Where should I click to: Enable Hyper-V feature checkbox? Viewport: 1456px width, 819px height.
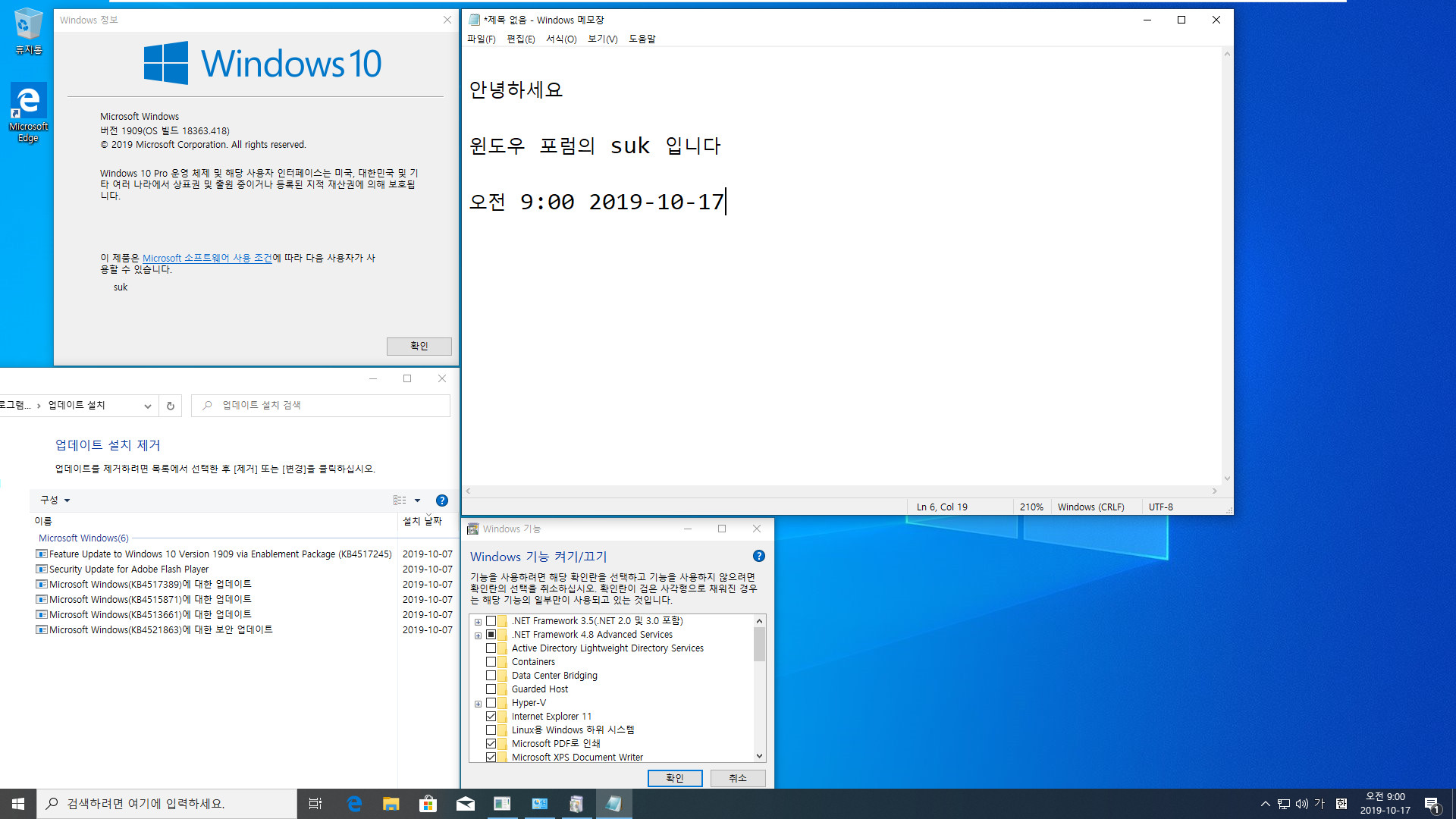[491, 703]
